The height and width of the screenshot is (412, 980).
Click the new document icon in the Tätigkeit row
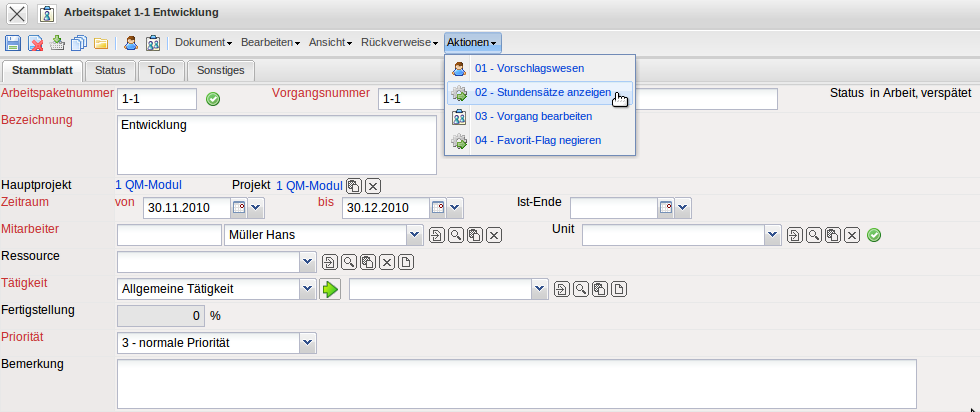(x=619, y=289)
